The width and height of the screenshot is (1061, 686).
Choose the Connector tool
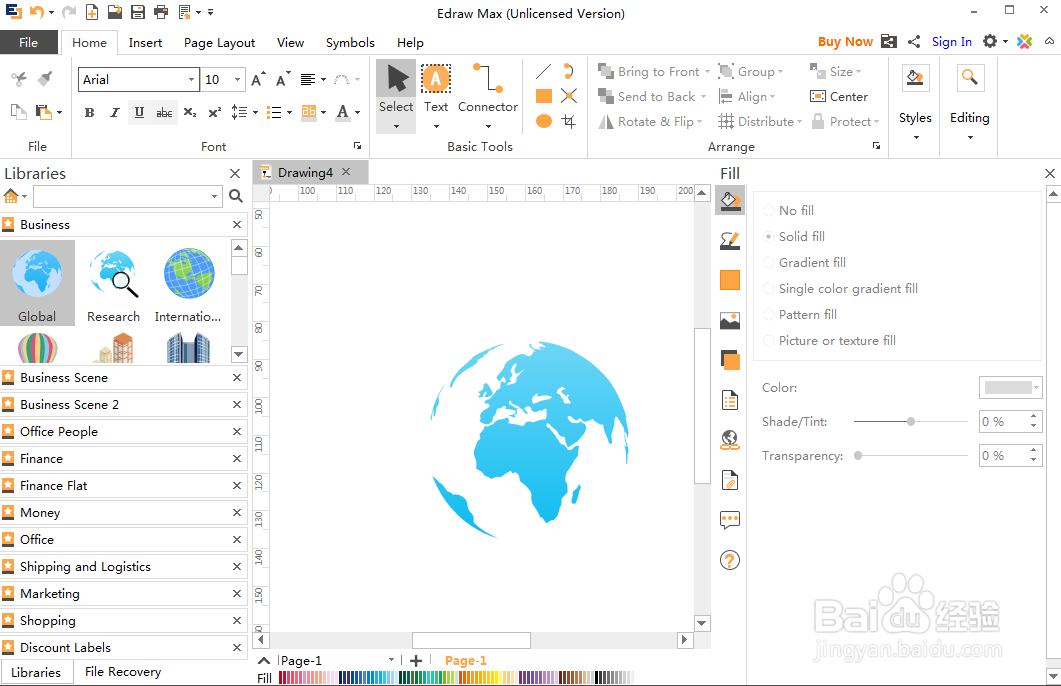tap(487, 95)
